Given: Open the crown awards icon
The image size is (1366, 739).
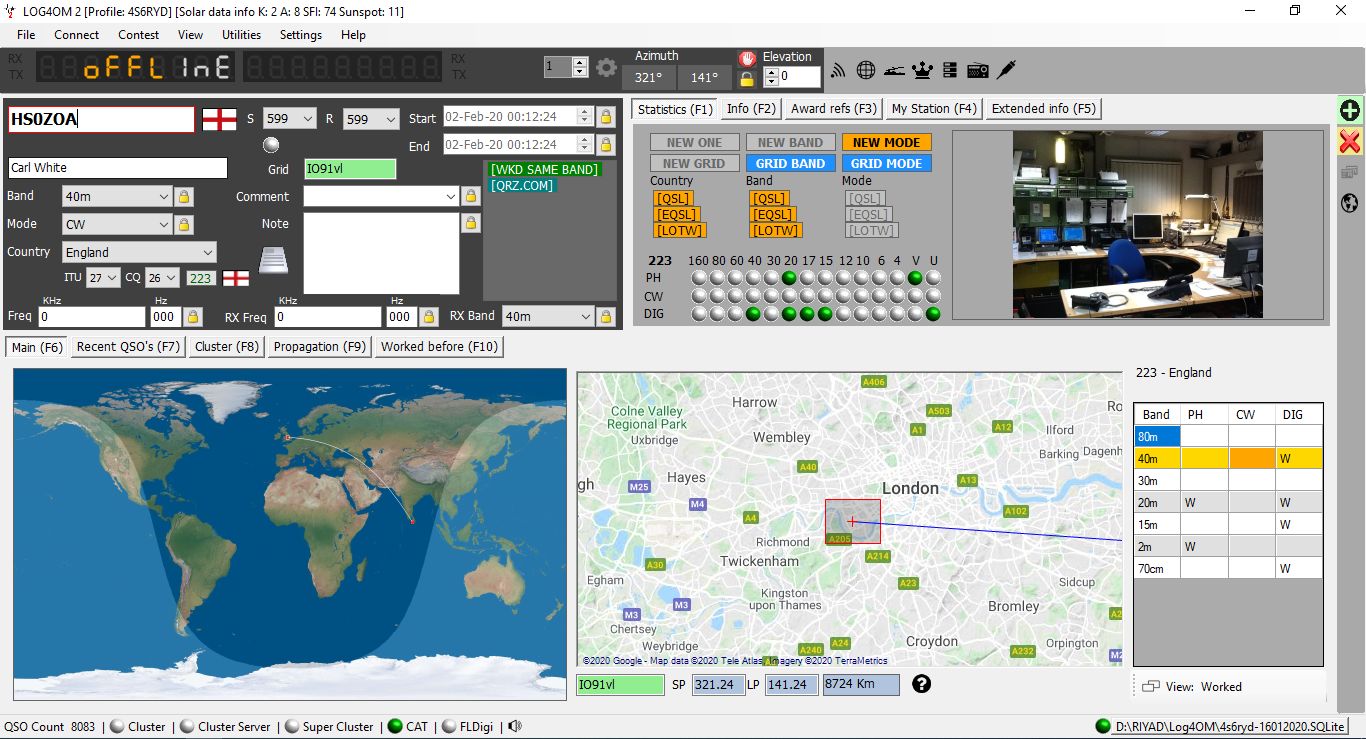Looking at the screenshot, I should 922,70.
